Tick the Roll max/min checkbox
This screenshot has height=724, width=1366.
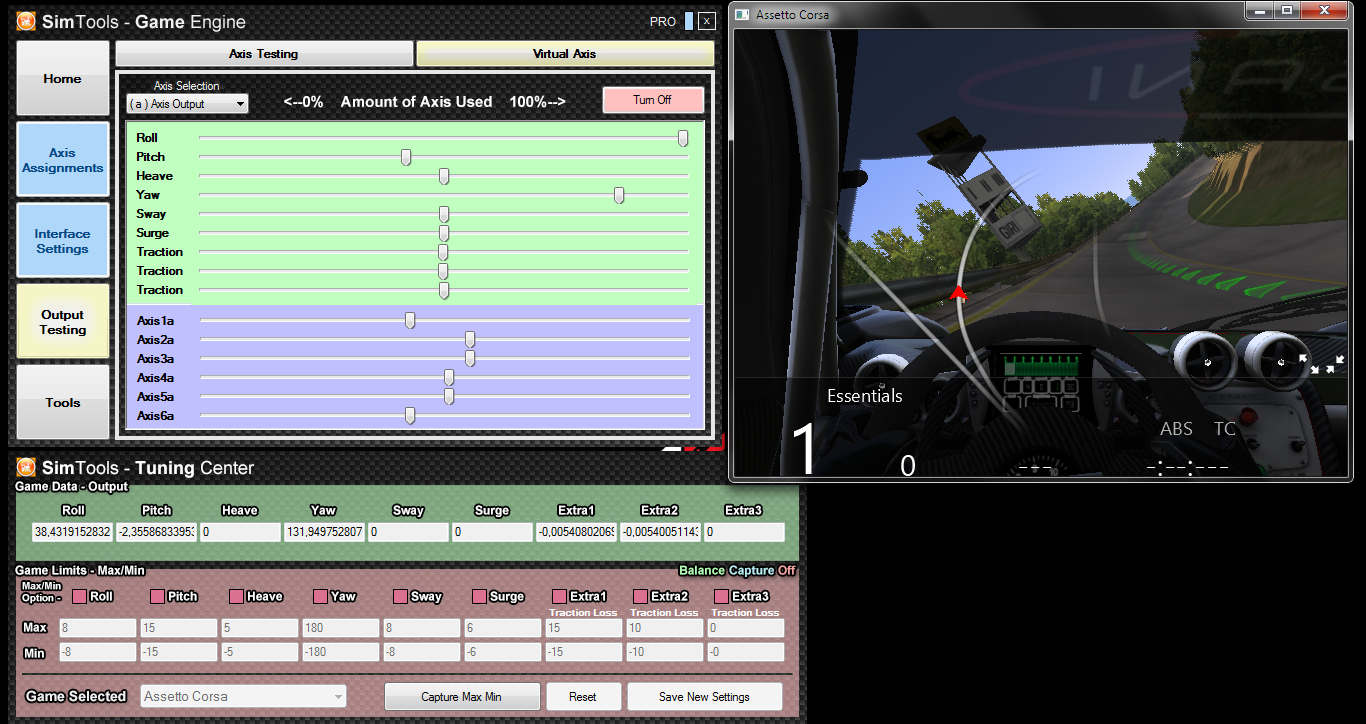point(79,596)
